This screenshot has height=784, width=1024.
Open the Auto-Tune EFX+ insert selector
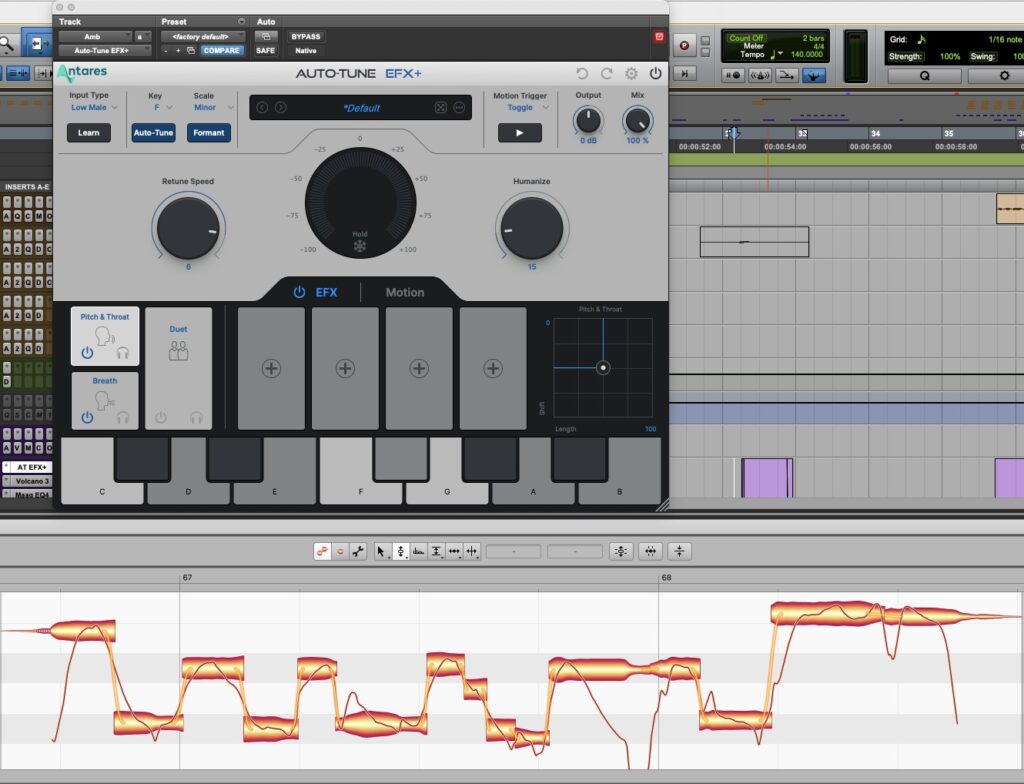point(104,50)
